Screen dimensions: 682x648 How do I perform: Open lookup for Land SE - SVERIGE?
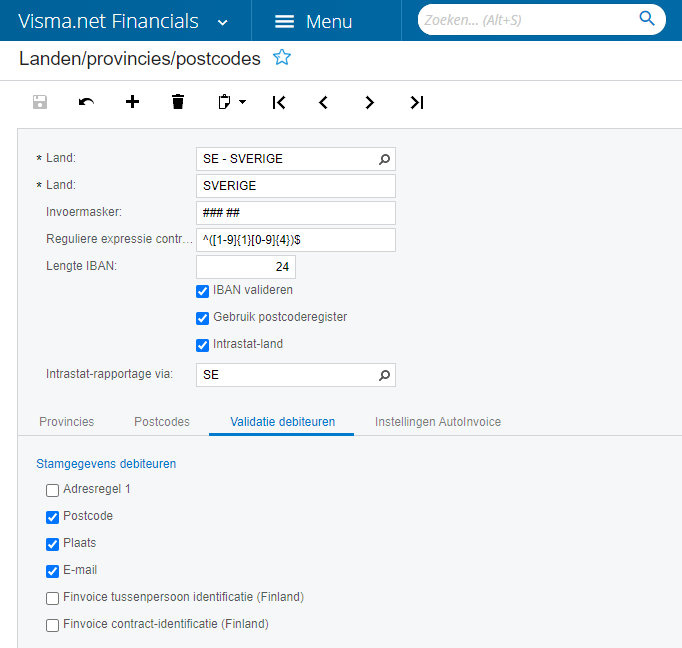pyautogui.click(x=384, y=159)
